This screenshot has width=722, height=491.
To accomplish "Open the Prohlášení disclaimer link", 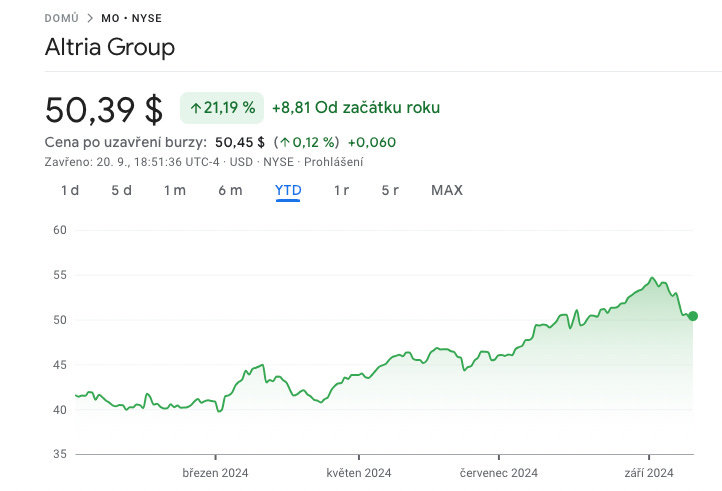I will 333,162.
